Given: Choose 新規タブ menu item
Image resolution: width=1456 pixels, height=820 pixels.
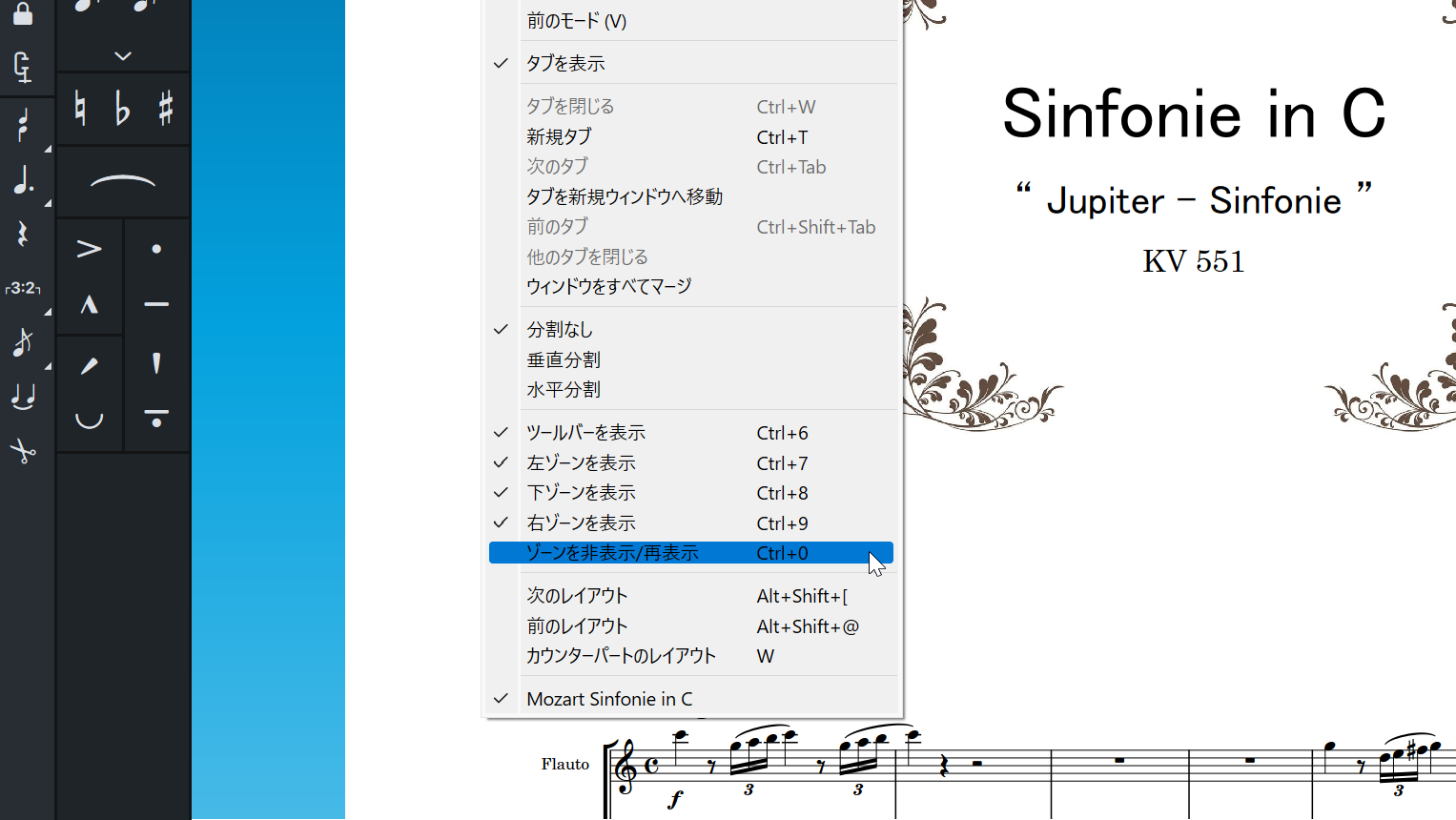Looking at the screenshot, I should pos(693,137).
